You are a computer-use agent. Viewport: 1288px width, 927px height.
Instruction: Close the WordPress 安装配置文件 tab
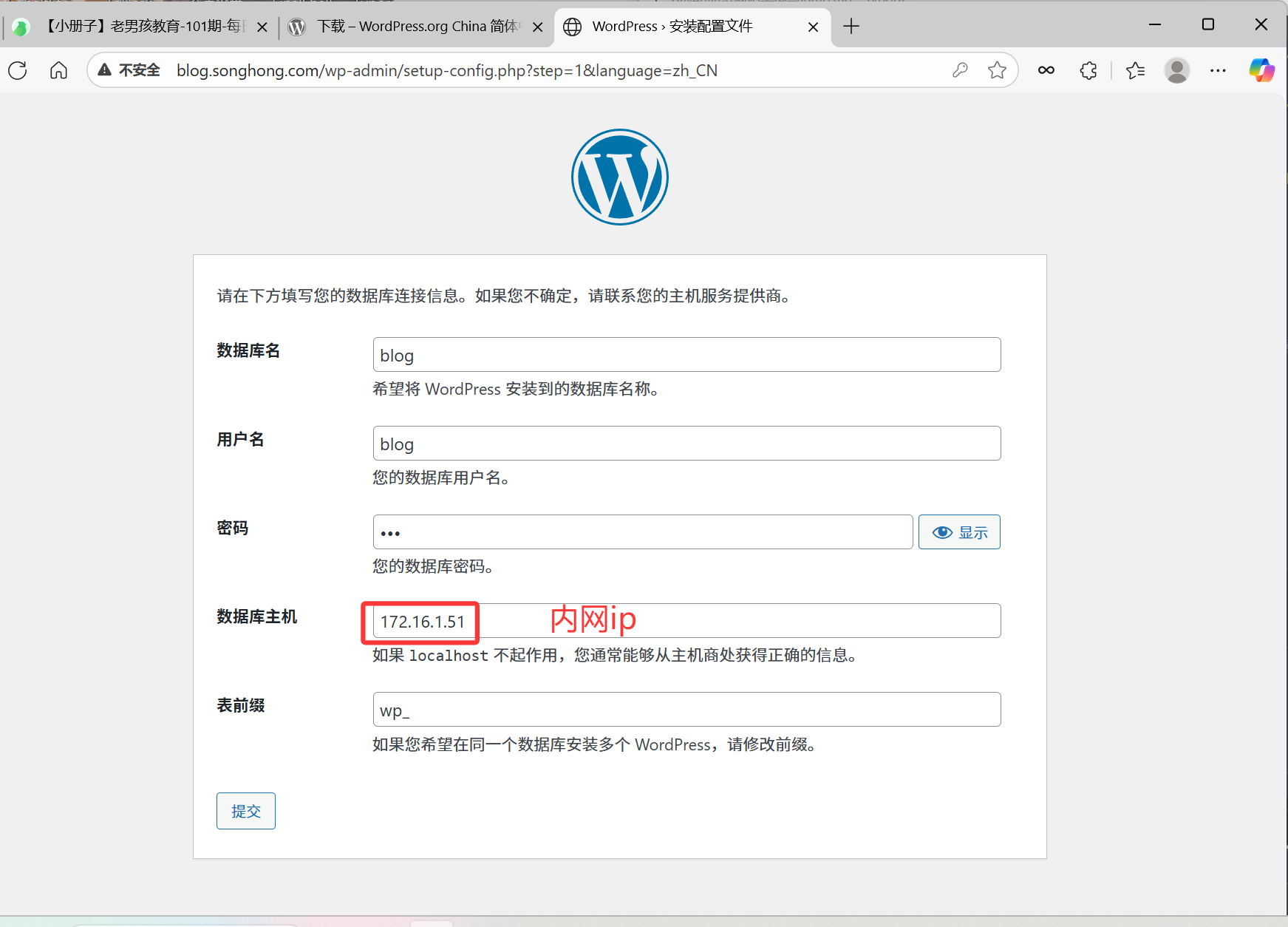[813, 27]
